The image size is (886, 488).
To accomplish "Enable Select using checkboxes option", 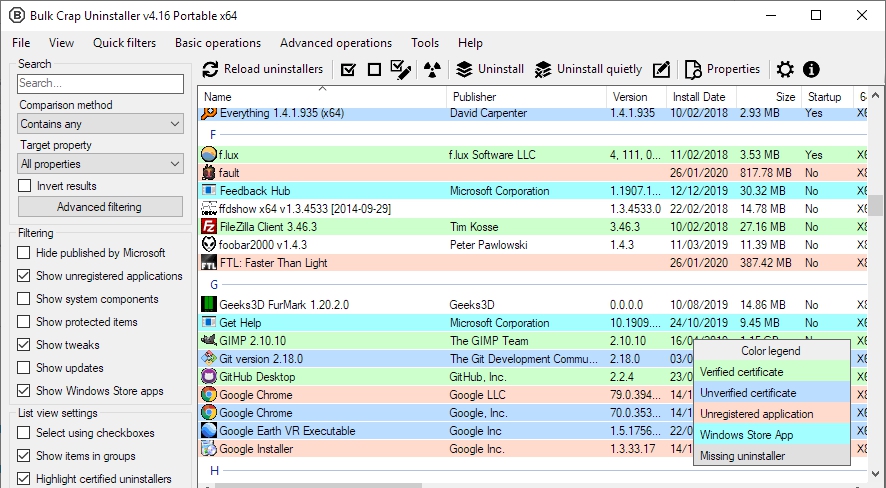I will pos(23,433).
